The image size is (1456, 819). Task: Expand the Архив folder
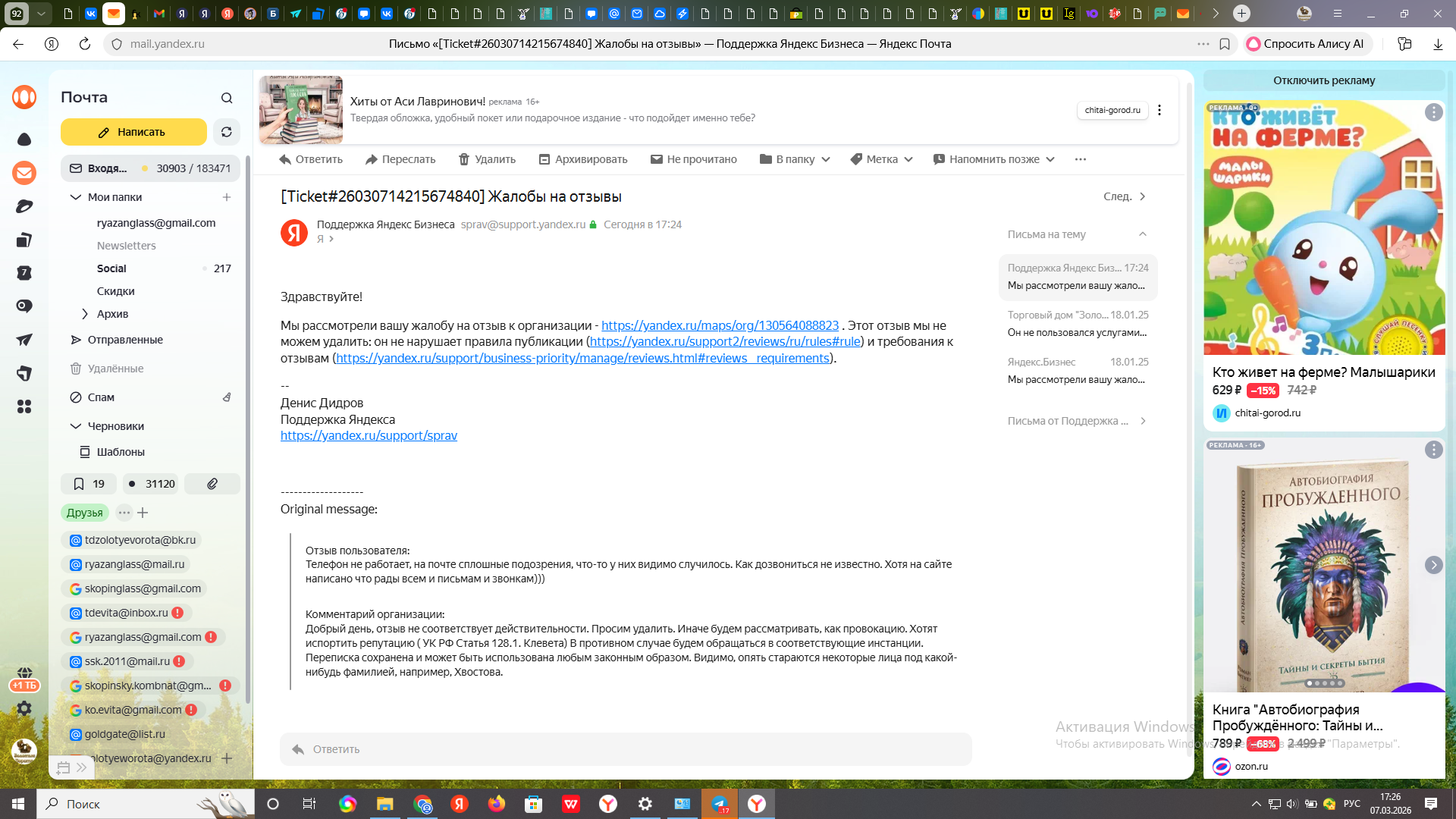point(85,314)
